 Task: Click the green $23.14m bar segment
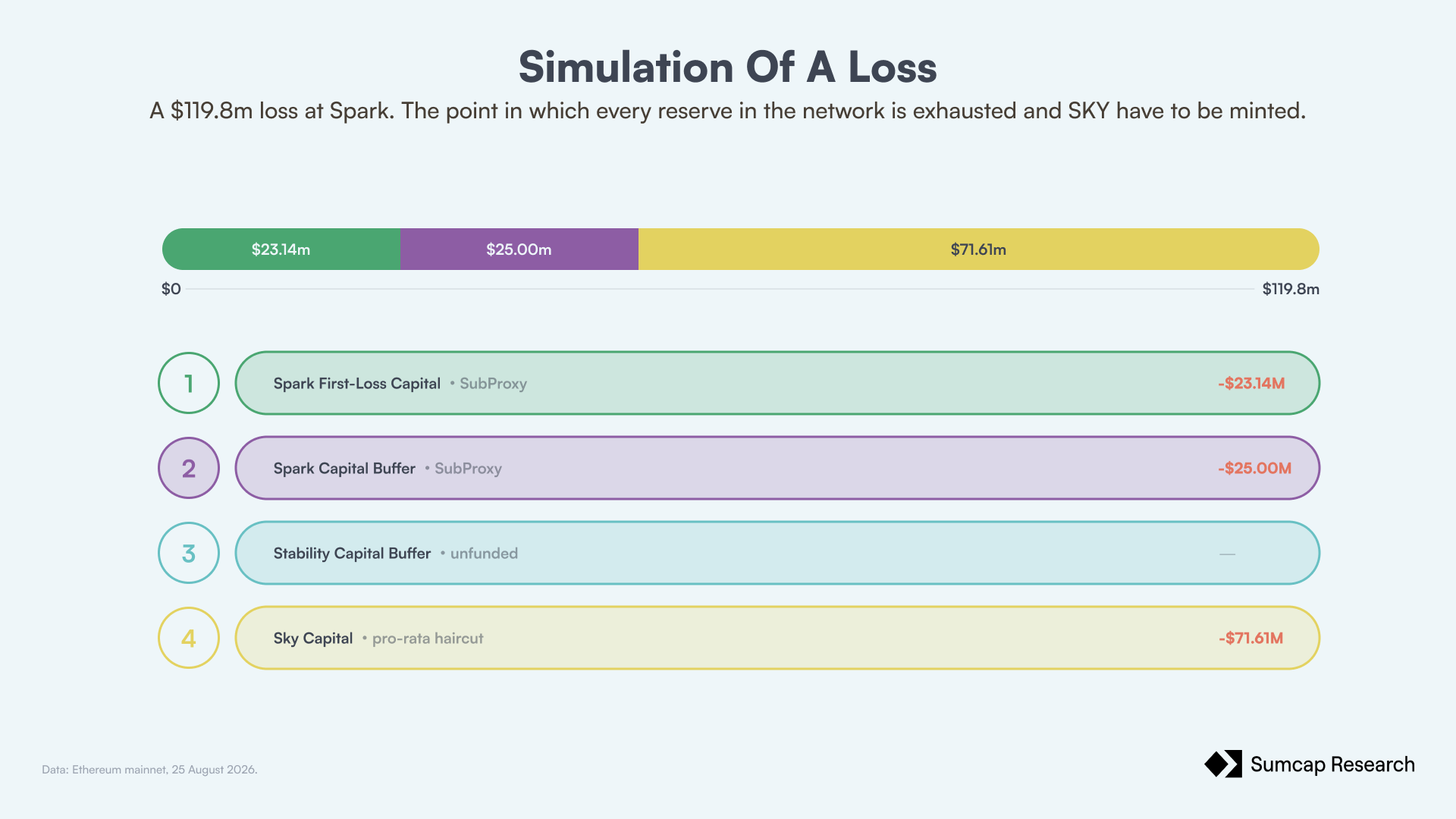[281, 249]
